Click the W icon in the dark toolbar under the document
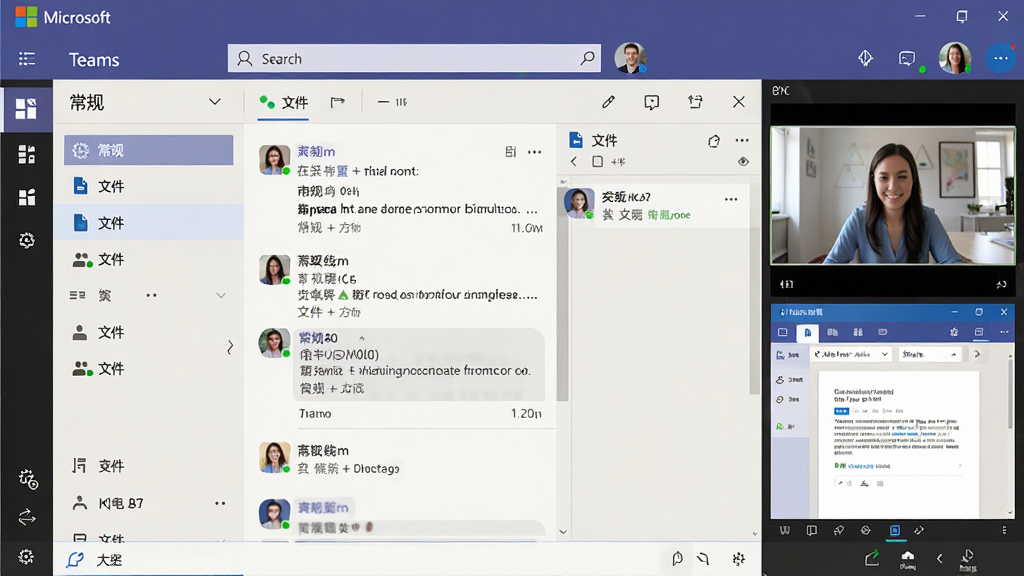The image size is (1024, 576). click(784, 530)
